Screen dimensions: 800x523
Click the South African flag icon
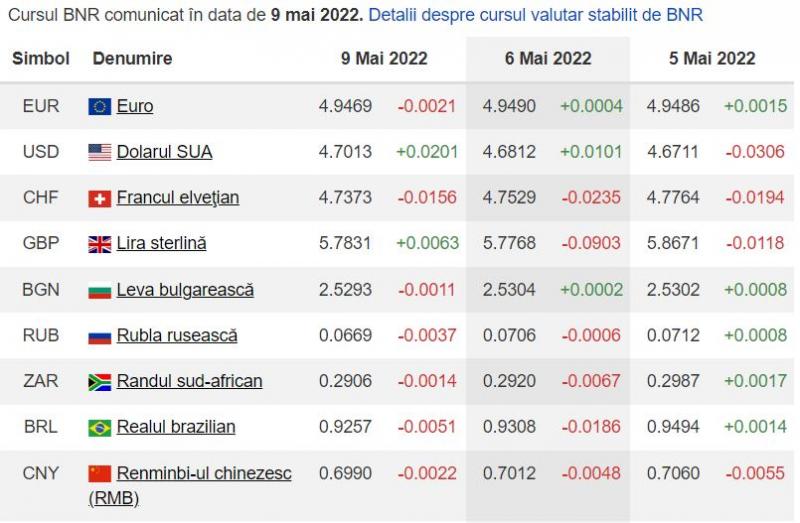tap(99, 381)
